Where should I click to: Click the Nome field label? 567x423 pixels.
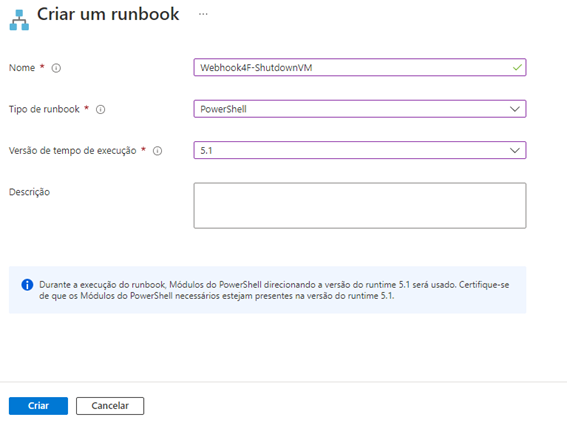[x=22, y=68]
